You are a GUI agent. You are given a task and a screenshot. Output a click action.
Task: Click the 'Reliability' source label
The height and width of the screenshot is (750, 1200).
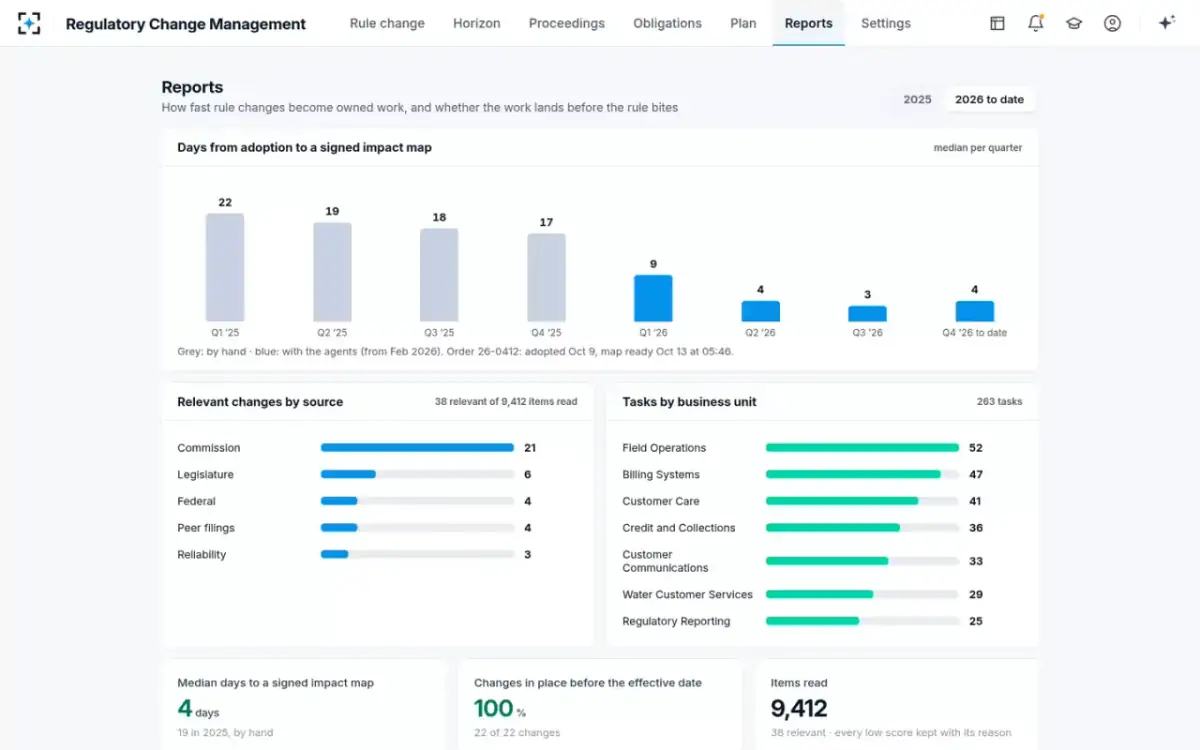tap(202, 555)
